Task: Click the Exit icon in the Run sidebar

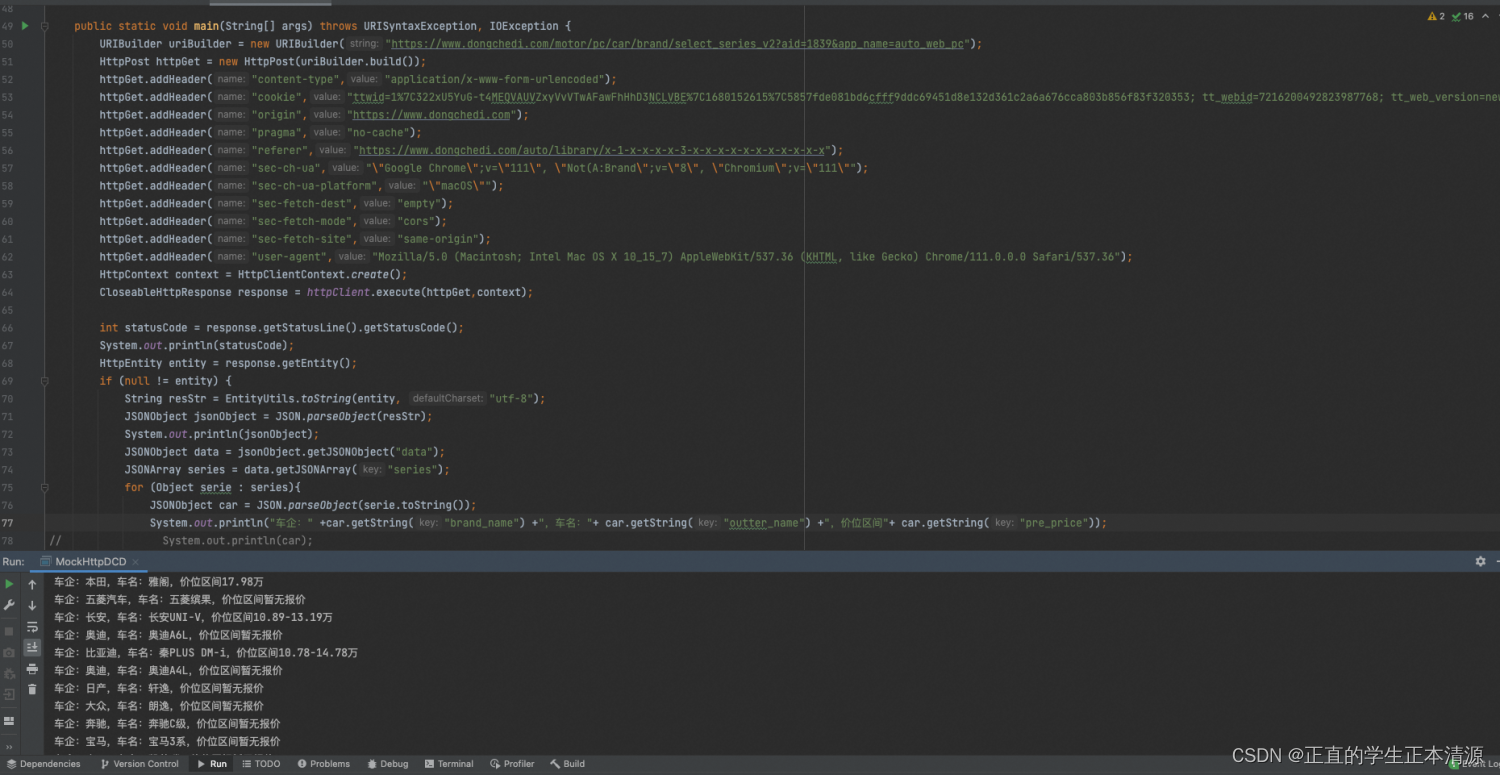Action: pyautogui.click(x=9, y=694)
